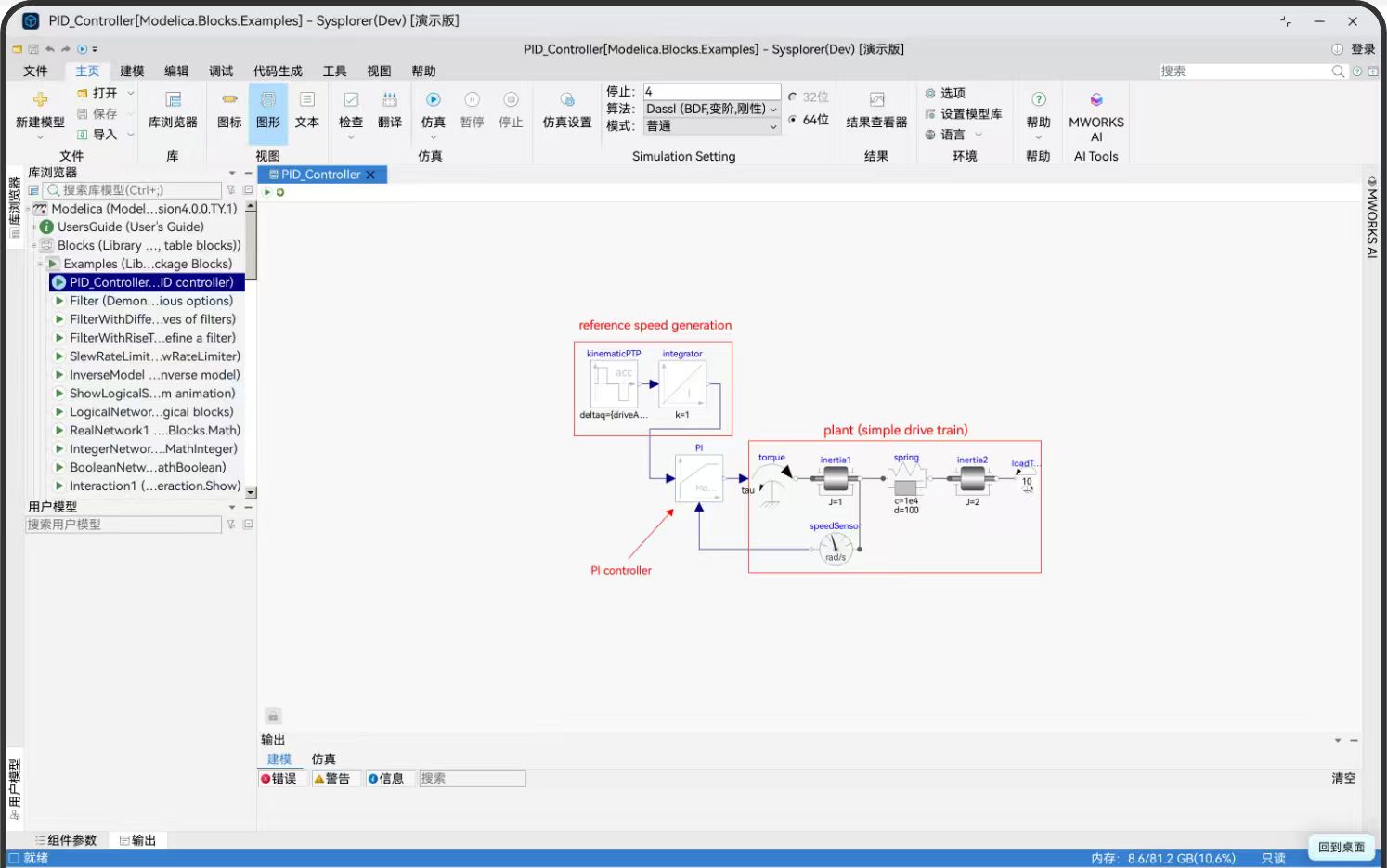The width and height of the screenshot is (1387, 868).
Task: Click the quick-access redo arrow
Action: click(x=66, y=49)
